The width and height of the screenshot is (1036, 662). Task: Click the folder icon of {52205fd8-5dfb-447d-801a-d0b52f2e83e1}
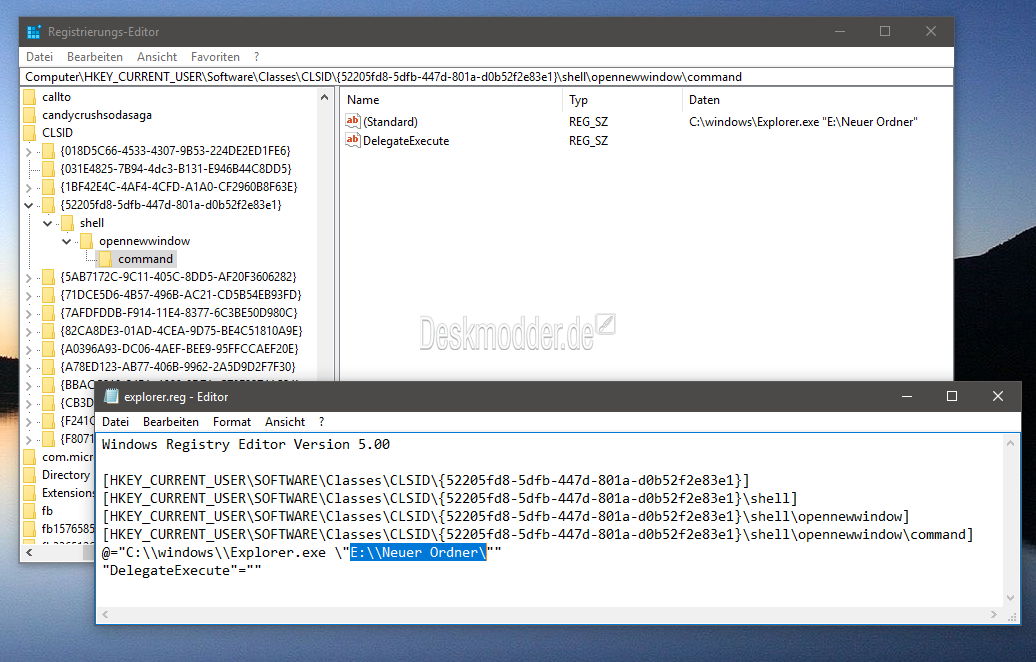48,205
